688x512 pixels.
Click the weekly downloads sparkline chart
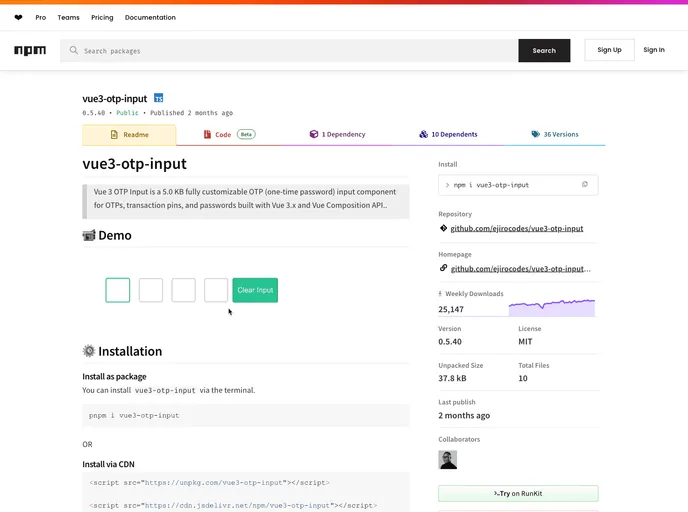(x=552, y=308)
